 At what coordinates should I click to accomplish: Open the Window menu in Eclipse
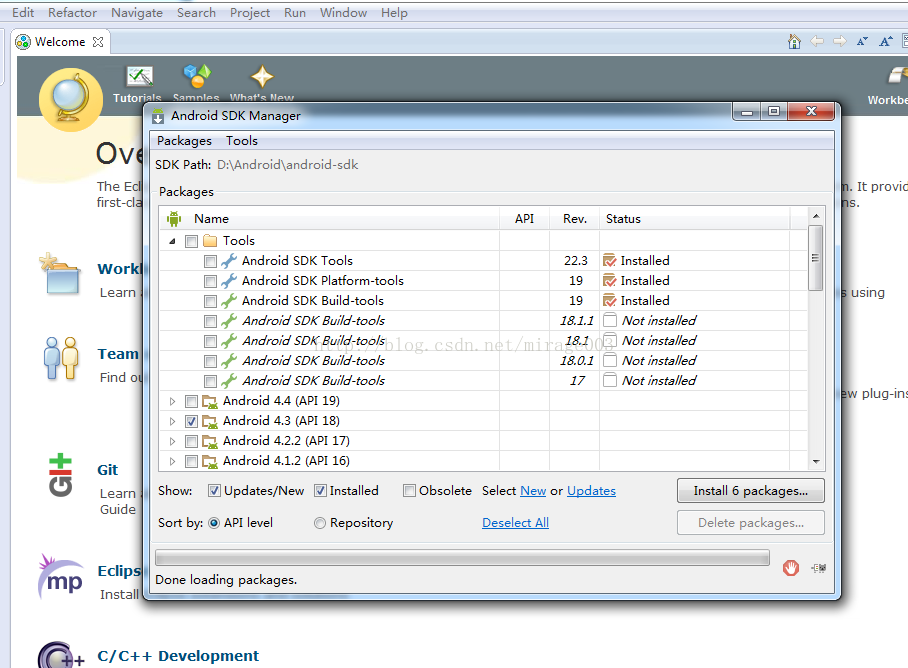[x=343, y=13]
